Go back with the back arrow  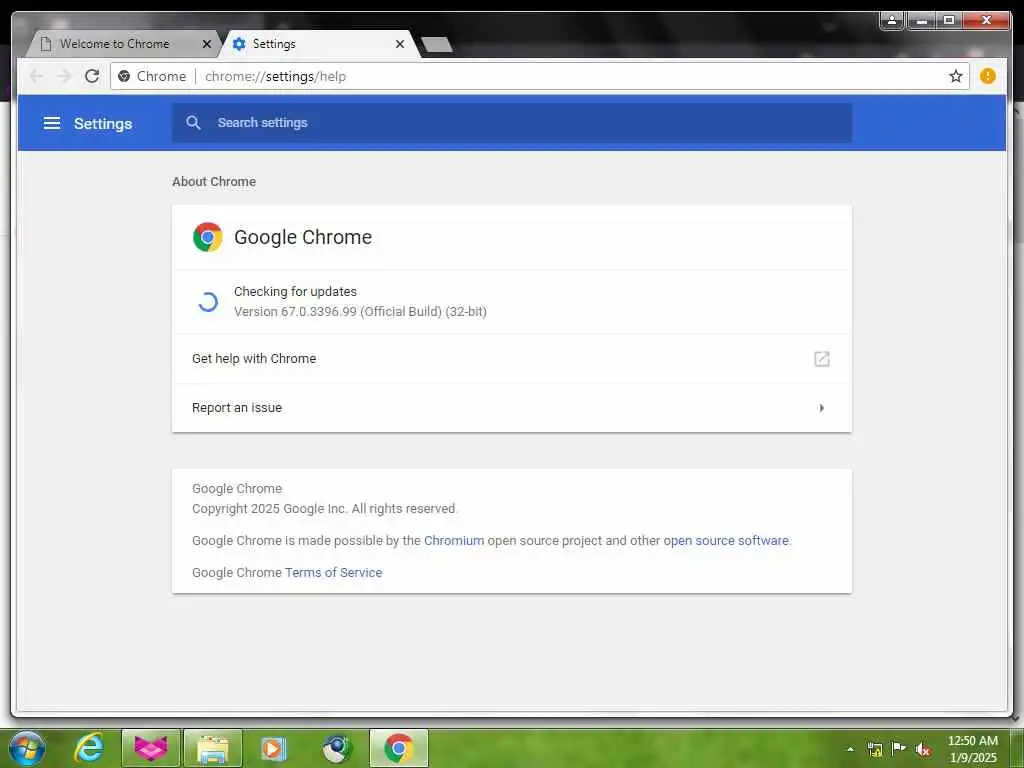[x=37, y=76]
